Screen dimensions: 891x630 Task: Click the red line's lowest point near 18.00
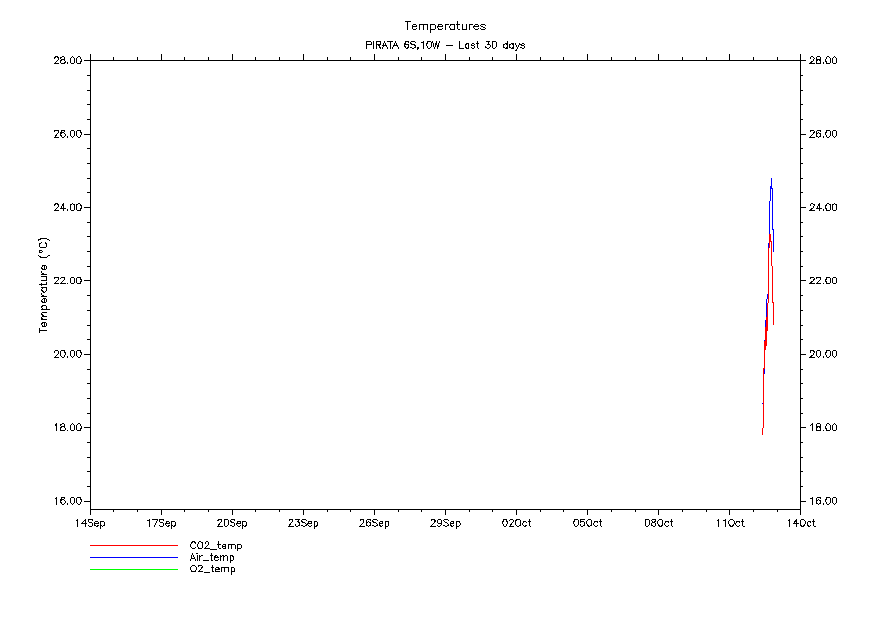tap(762, 433)
